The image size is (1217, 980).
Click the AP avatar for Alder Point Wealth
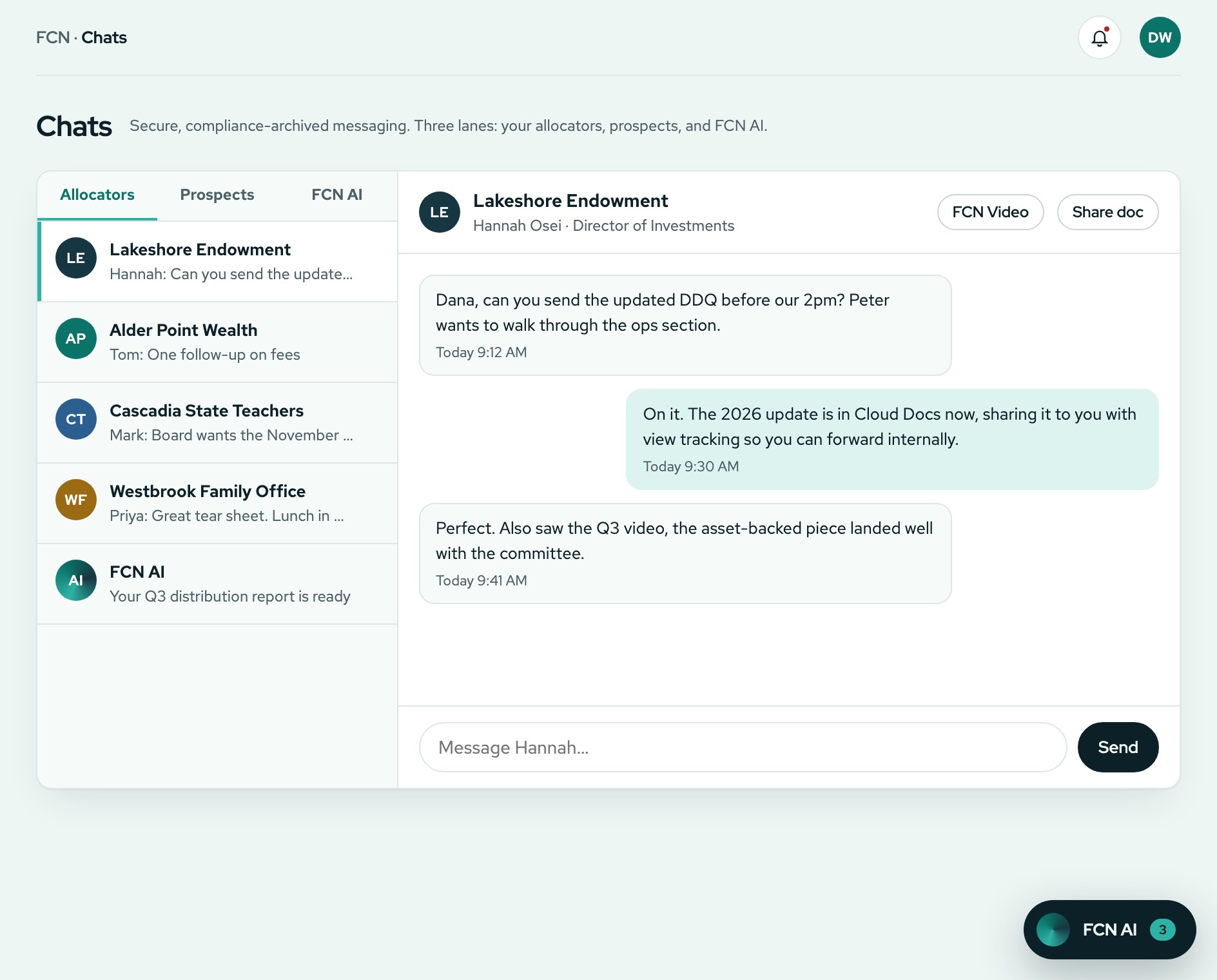pos(76,338)
